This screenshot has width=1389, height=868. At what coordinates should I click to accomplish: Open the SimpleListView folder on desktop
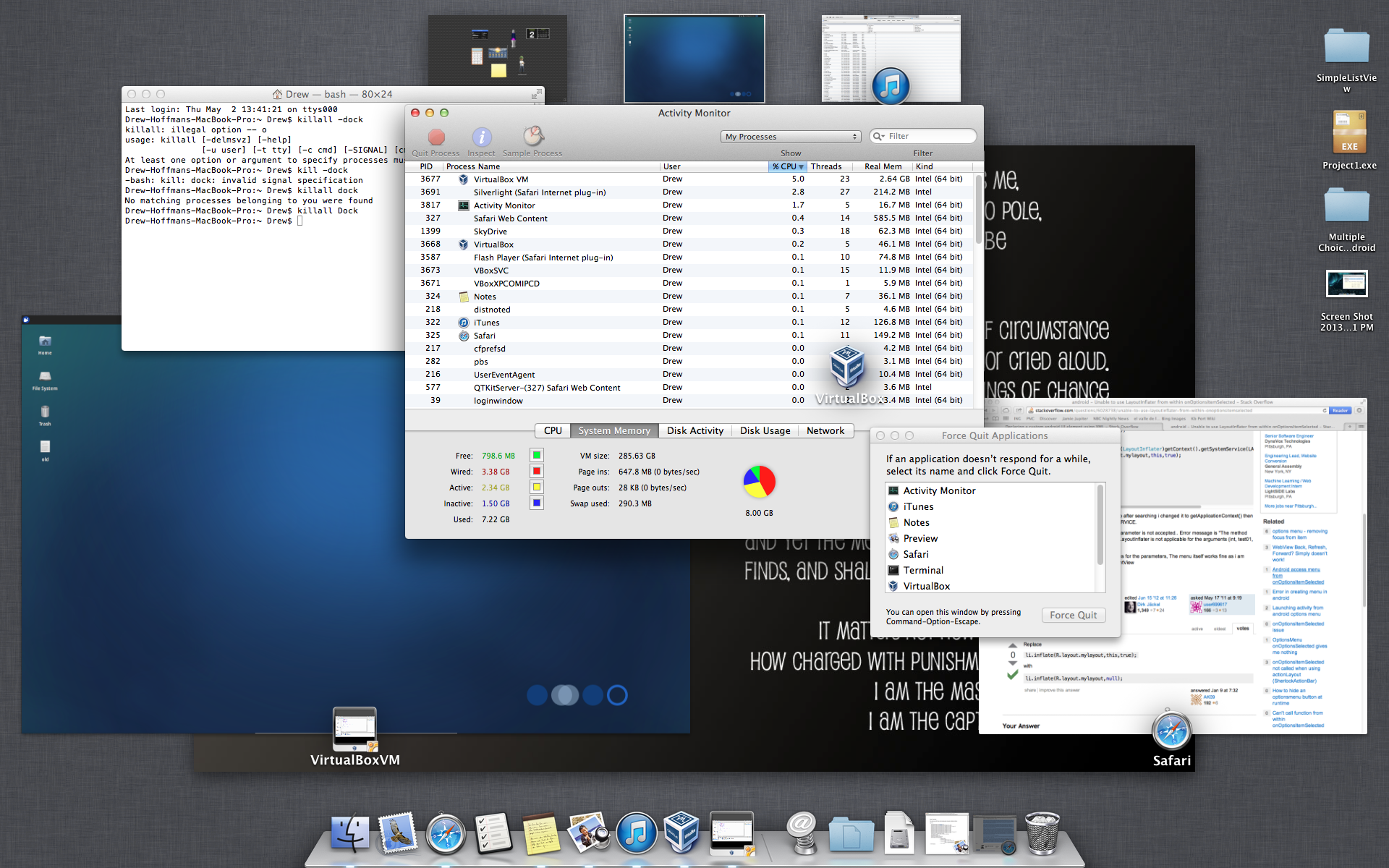click(x=1346, y=46)
